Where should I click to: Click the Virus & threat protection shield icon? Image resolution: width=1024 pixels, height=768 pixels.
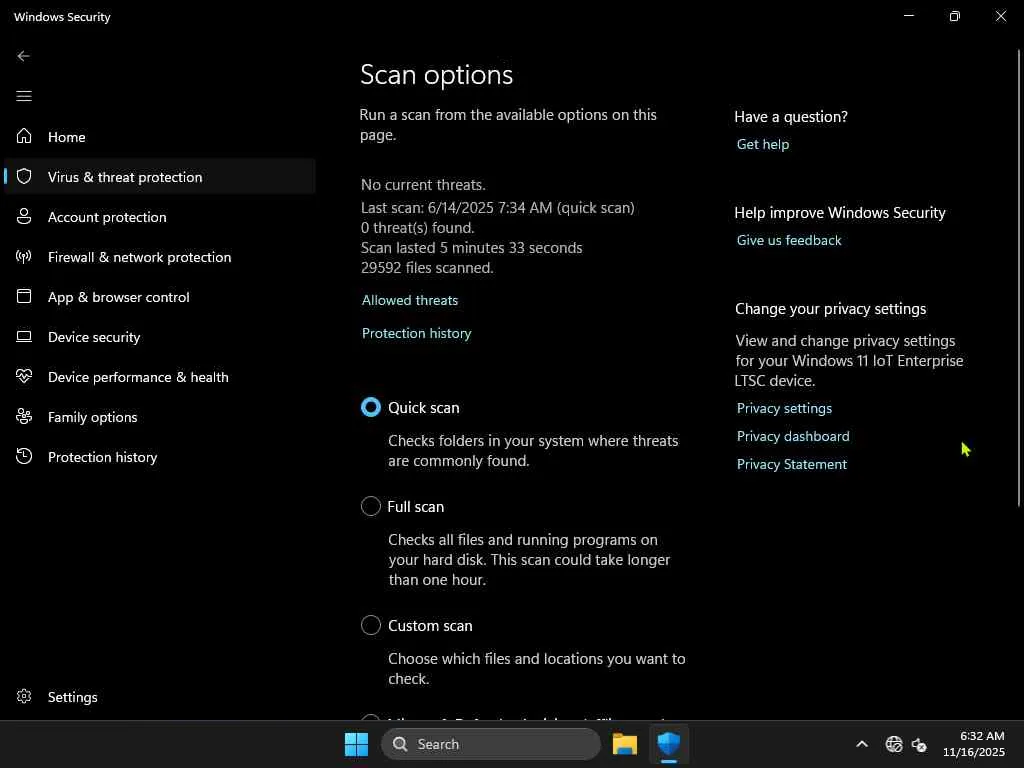tap(24, 176)
